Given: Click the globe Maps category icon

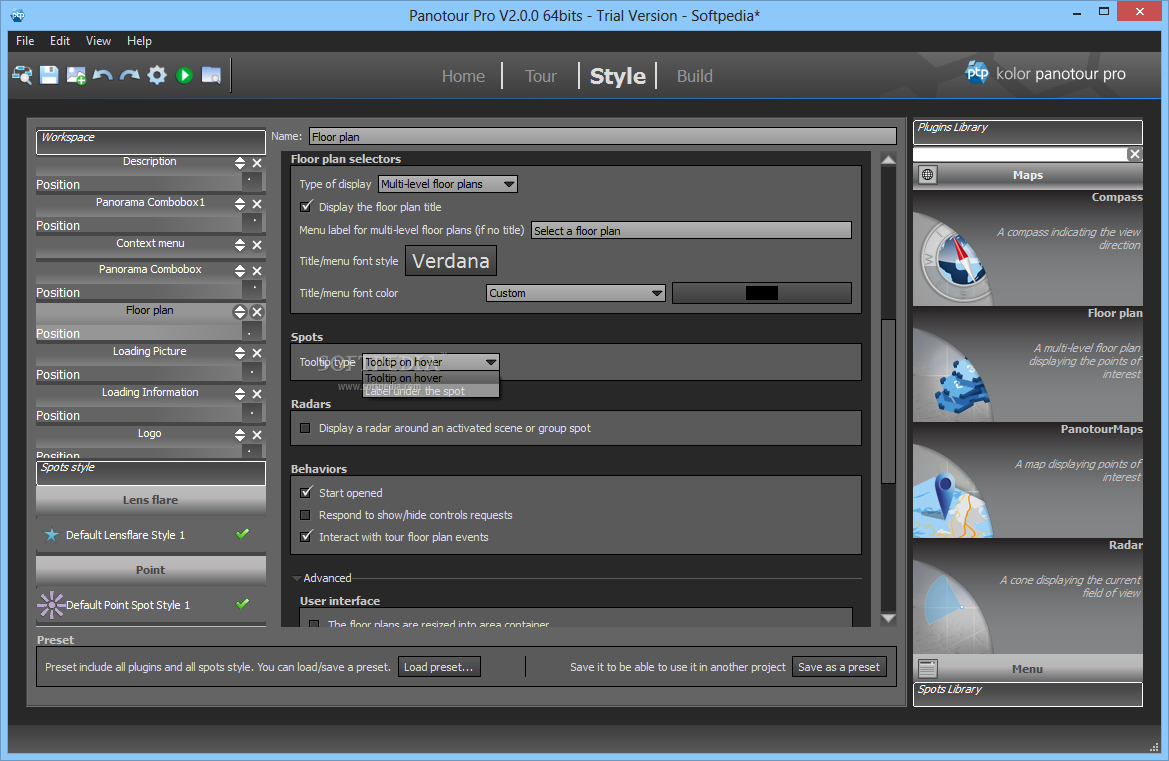Looking at the screenshot, I should (x=927, y=175).
